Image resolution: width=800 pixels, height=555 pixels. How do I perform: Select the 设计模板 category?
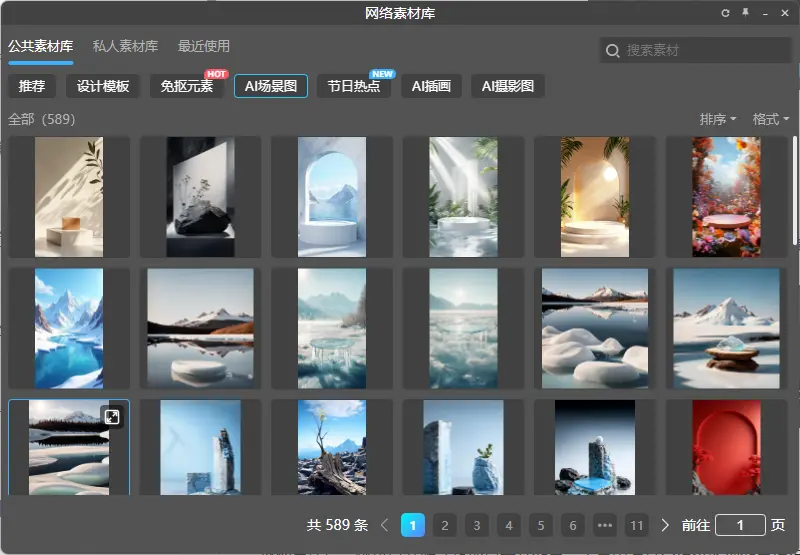point(103,86)
